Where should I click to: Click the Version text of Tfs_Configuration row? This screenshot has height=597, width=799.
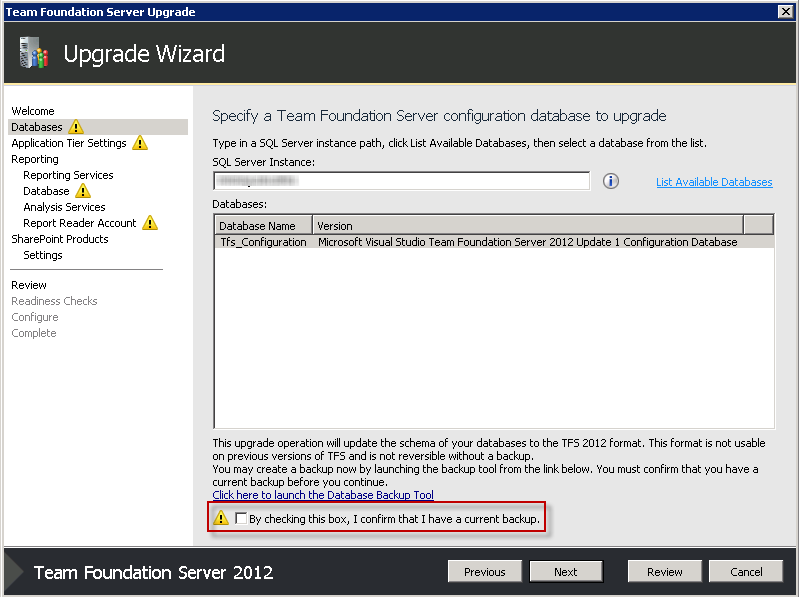point(527,242)
